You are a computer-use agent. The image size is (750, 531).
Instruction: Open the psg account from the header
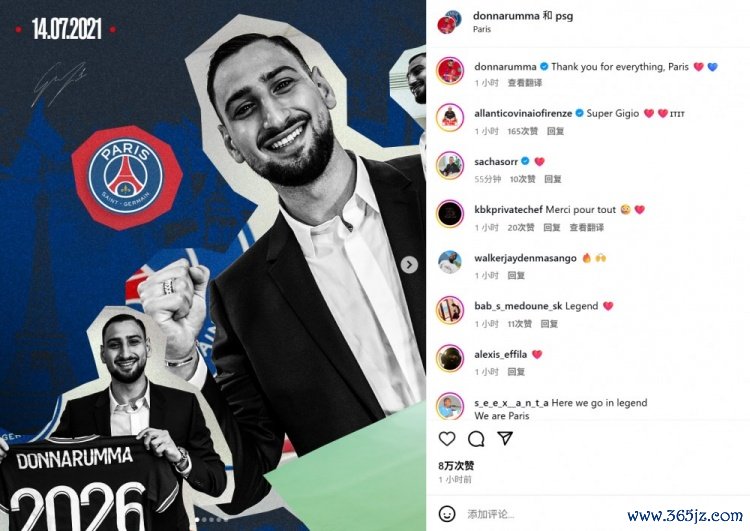564,16
